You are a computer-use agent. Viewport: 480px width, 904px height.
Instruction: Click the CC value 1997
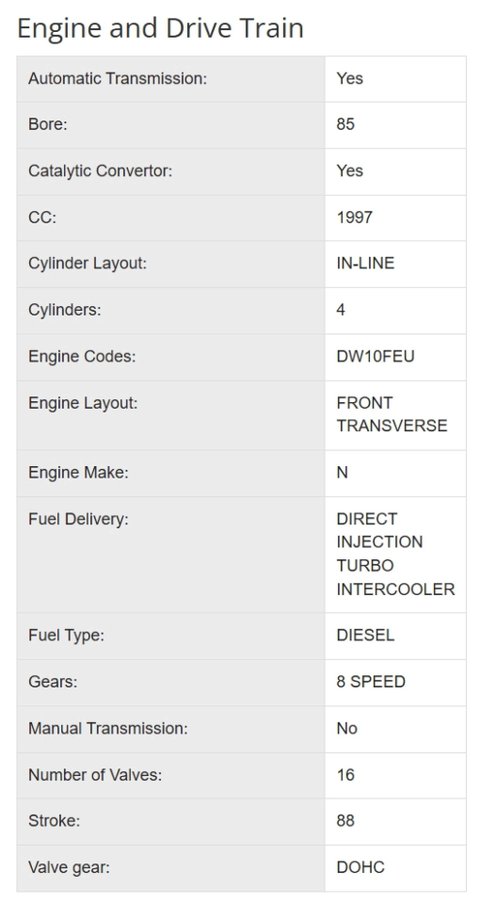(354, 217)
